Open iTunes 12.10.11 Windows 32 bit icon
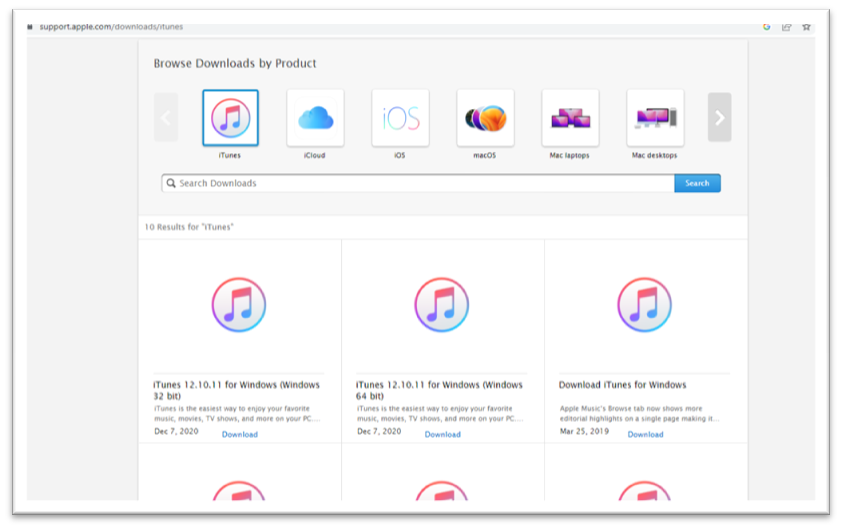This screenshot has width=842, height=530. (x=239, y=304)
